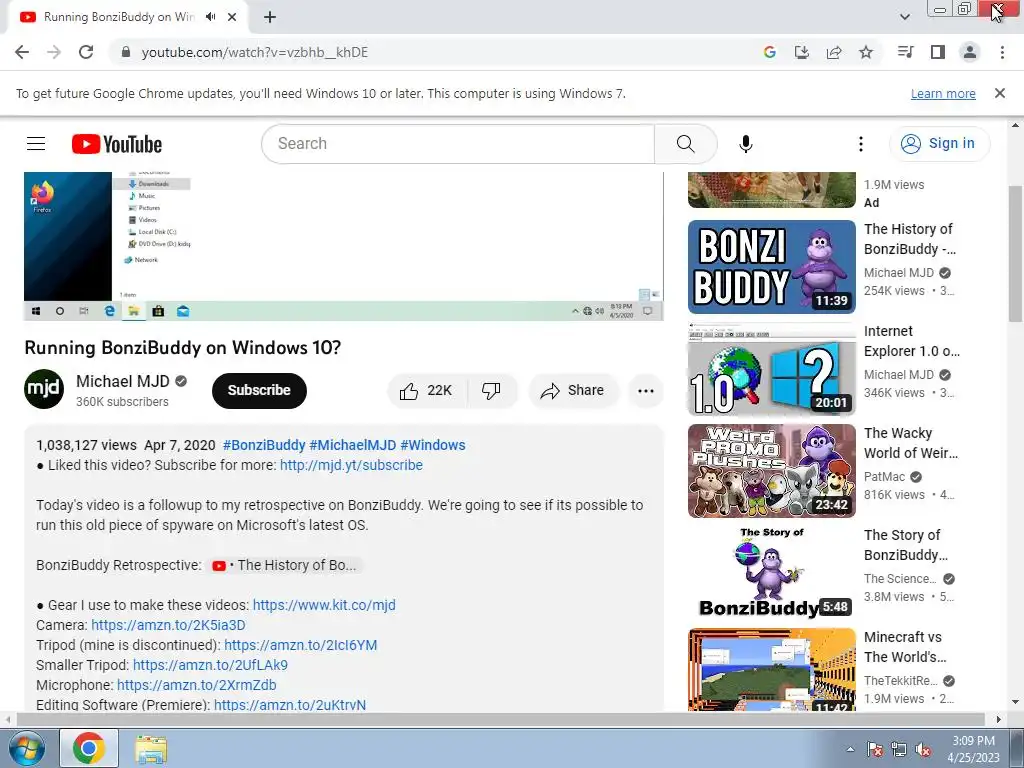Screen dimensions: 1024x768
Task: Open History of BonziBuddy thumbnail
Action: [x=771, y=266]
